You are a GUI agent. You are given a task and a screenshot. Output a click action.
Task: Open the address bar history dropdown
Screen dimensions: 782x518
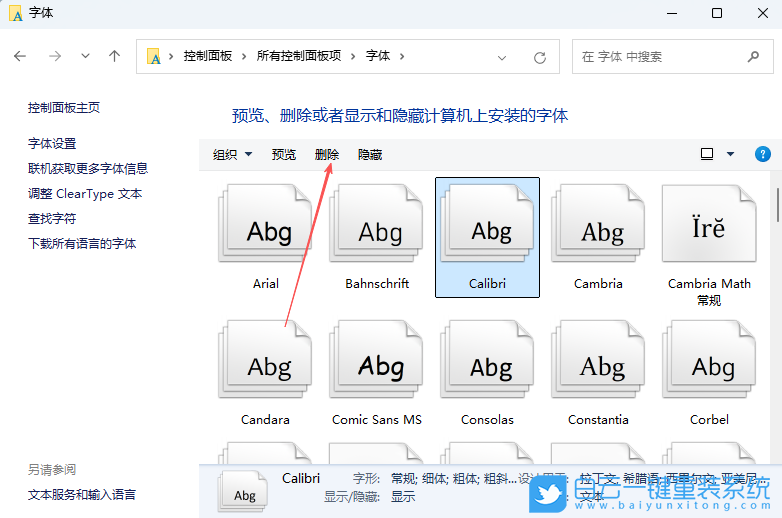502,58
